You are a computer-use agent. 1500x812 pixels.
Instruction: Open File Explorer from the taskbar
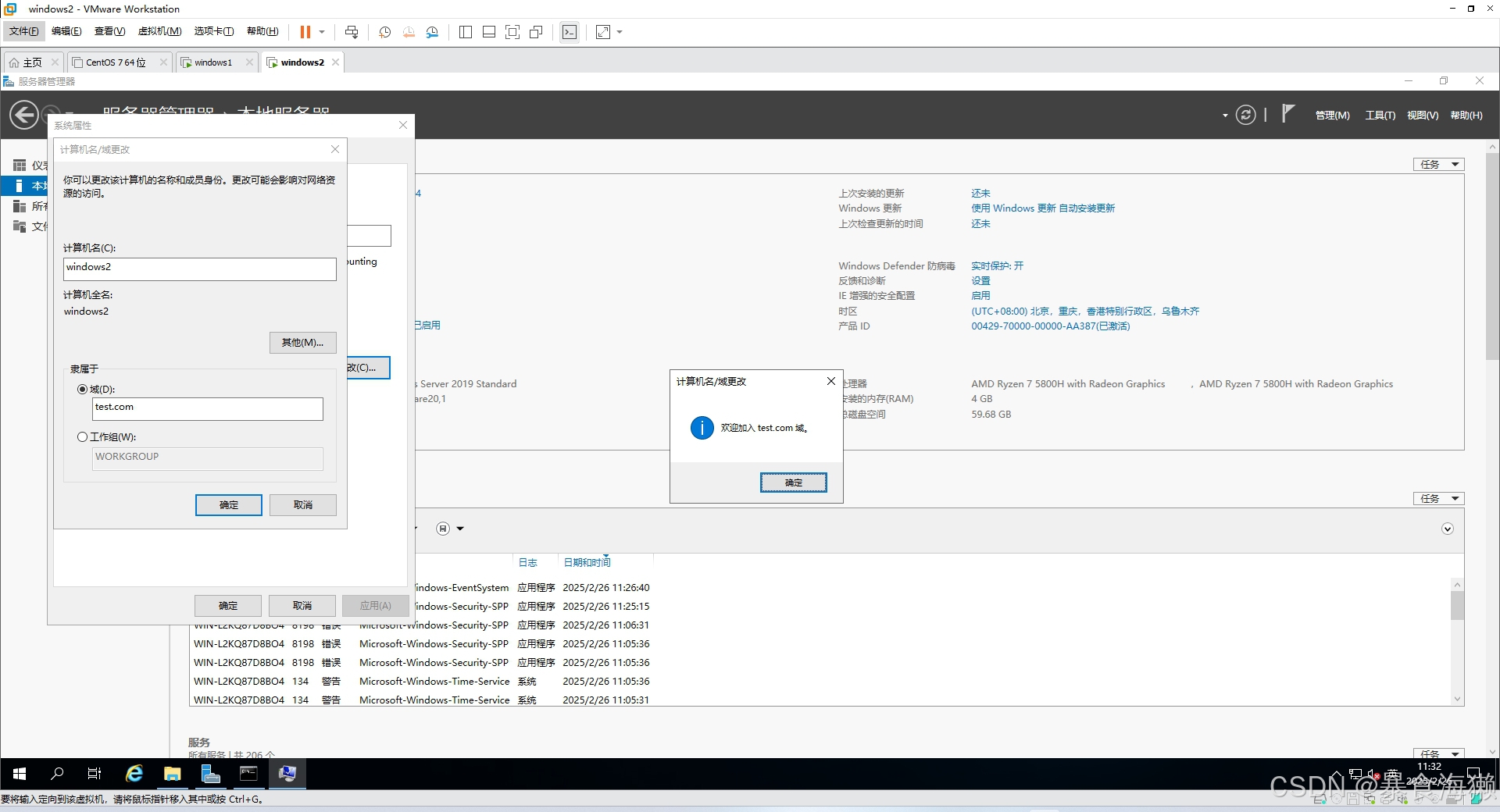(x=173, y=774)
